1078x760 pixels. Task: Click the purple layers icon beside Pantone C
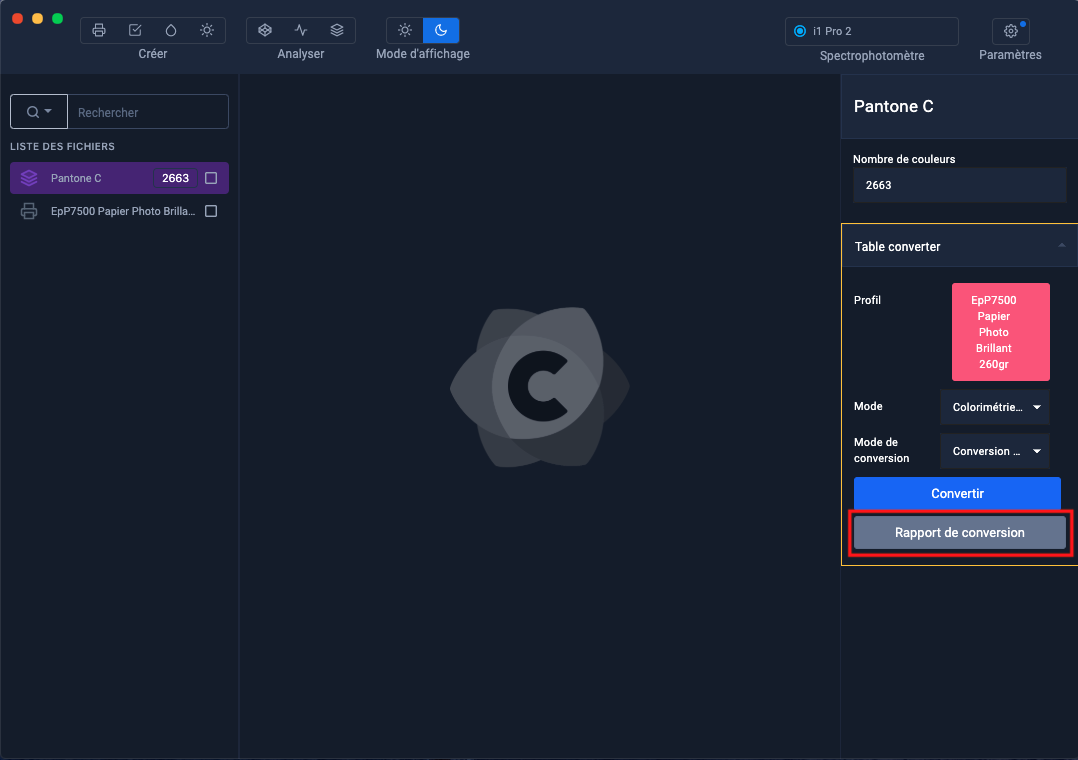(29, 178)
